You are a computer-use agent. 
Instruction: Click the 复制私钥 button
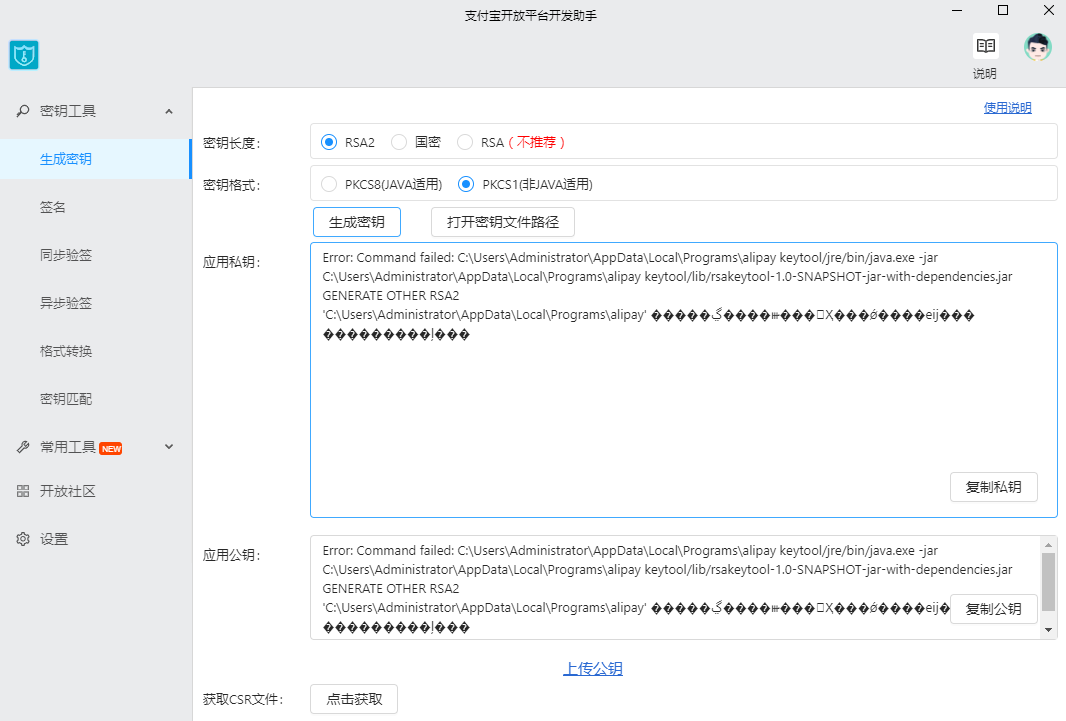coord(993,487)
